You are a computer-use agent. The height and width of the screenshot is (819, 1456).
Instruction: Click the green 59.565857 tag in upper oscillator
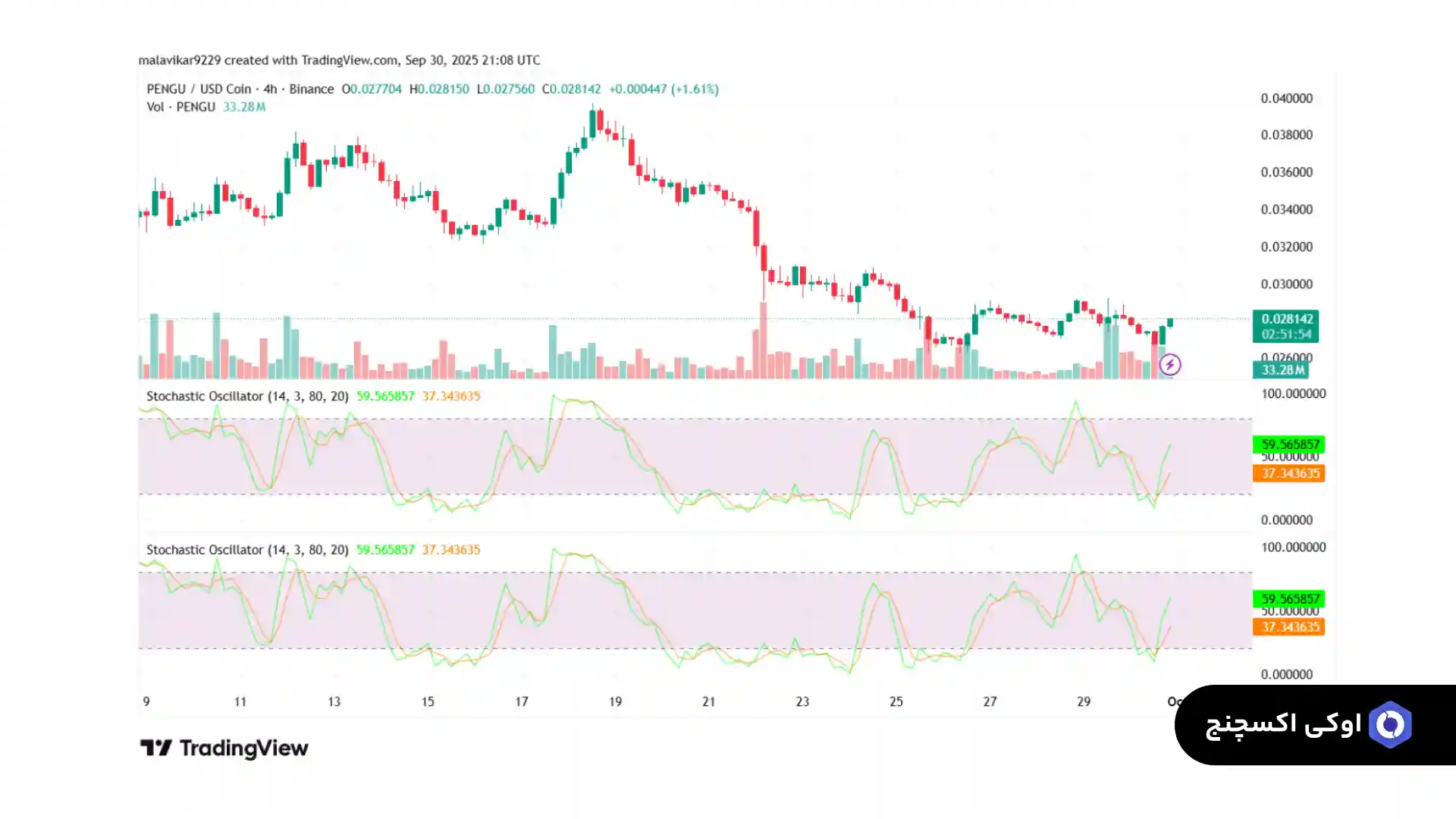click(1289, 444)
